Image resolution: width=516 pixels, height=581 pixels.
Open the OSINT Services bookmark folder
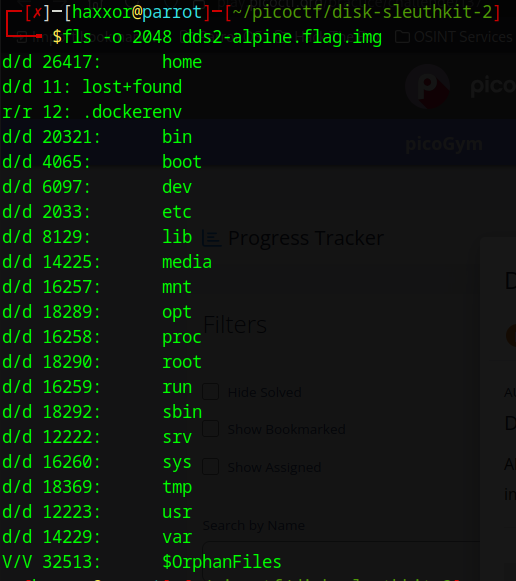454,37
